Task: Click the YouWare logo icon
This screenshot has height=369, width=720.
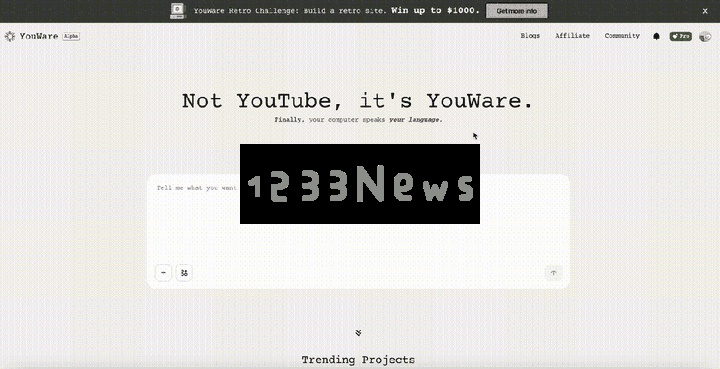Action: click(10, 36)
